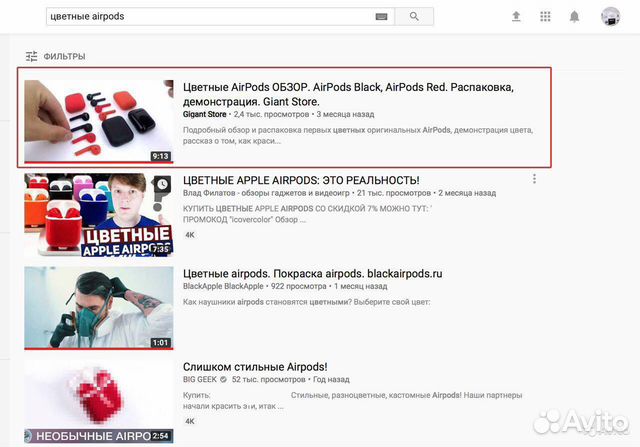Viewport: 640px width, 447px height.
Task: Open the Gigant Store channel link
Action: tap(204, 114)
